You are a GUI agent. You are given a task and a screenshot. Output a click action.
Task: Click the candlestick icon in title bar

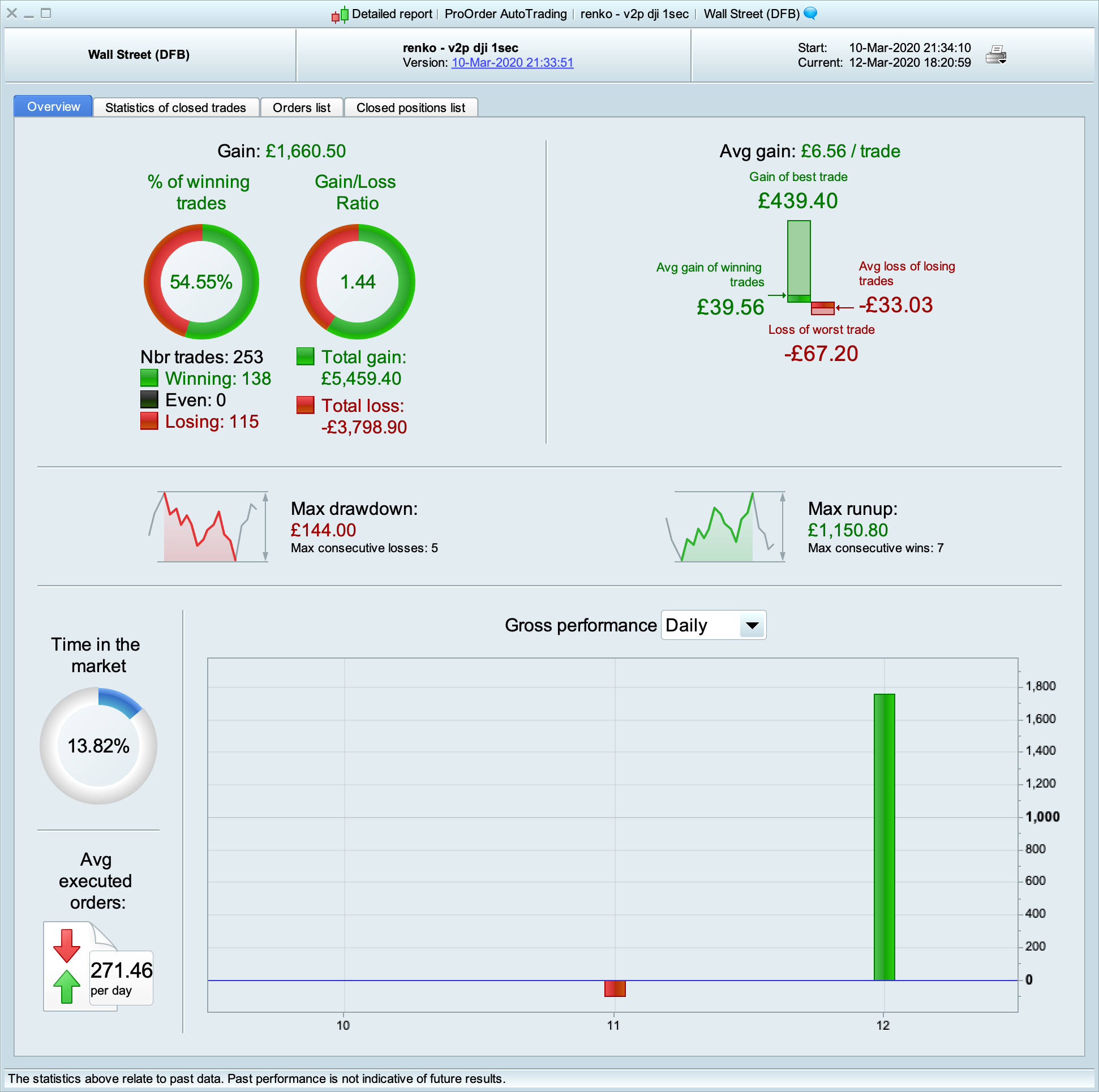pos(340,14)
